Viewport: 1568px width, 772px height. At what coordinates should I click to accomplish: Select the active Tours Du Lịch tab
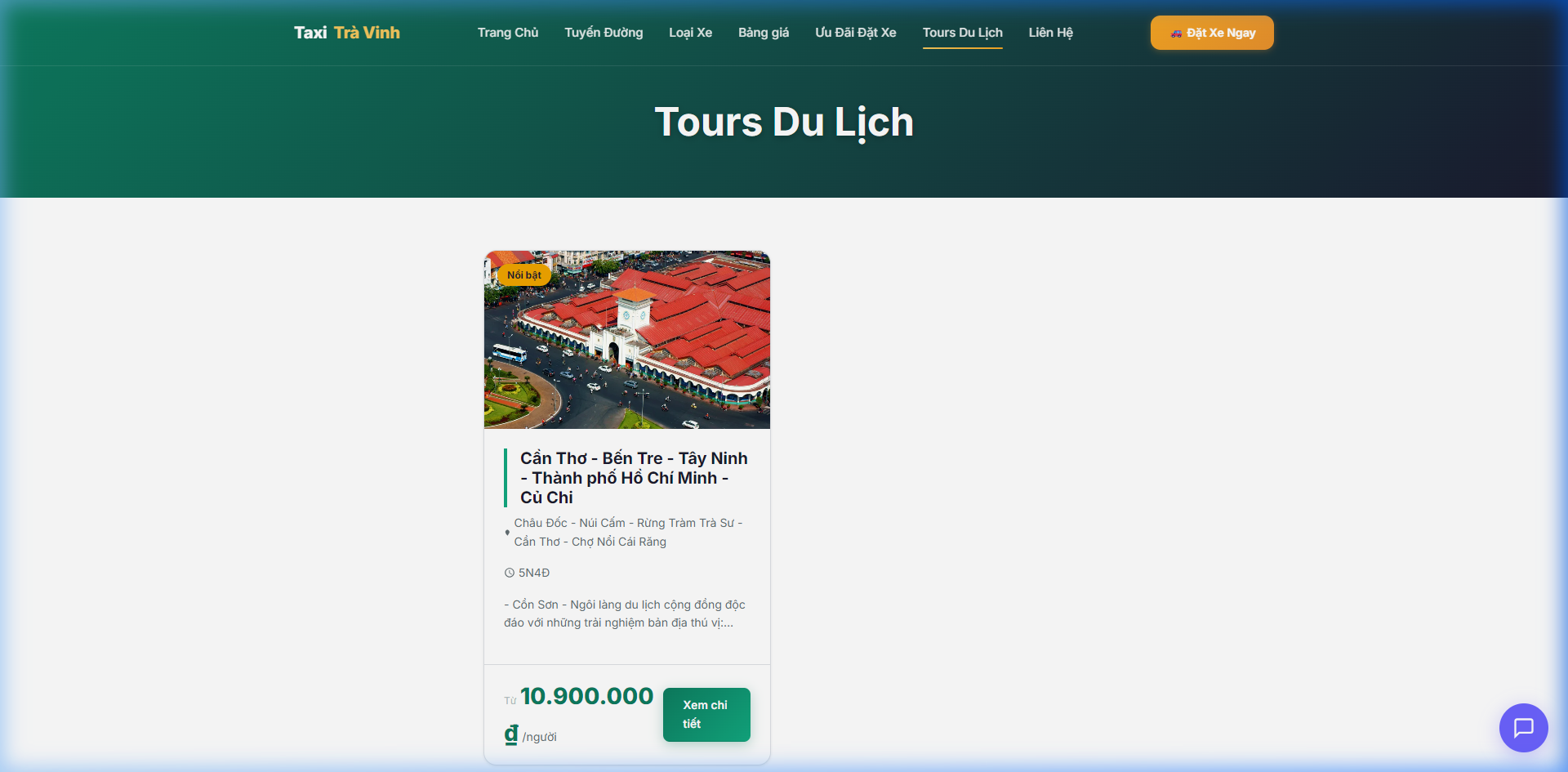(x=962, y=33)
